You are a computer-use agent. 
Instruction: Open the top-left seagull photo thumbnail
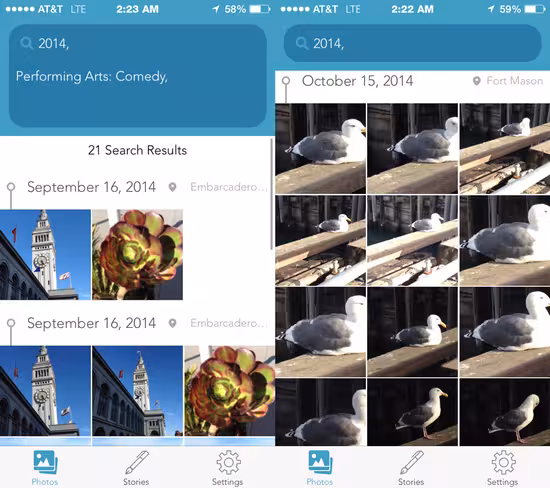[x=320, y=148]
